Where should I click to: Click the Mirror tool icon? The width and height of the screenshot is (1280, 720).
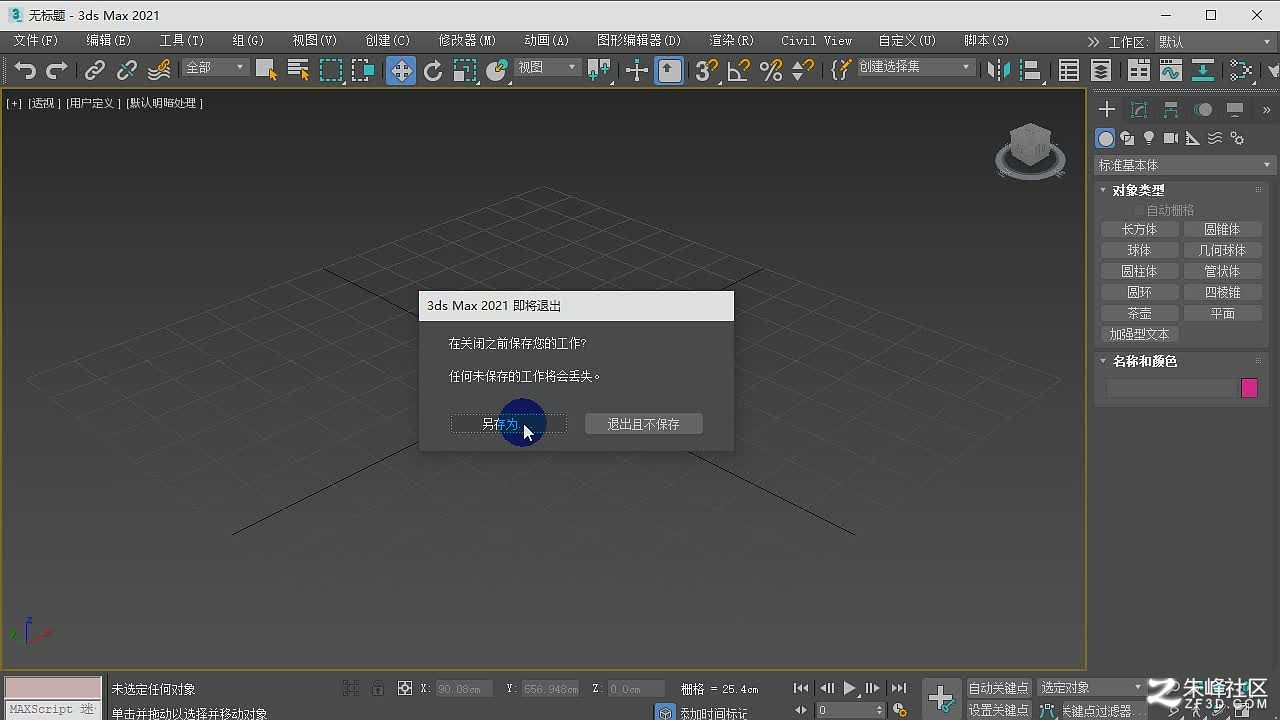pyautogui.click(x=997, y=70)
